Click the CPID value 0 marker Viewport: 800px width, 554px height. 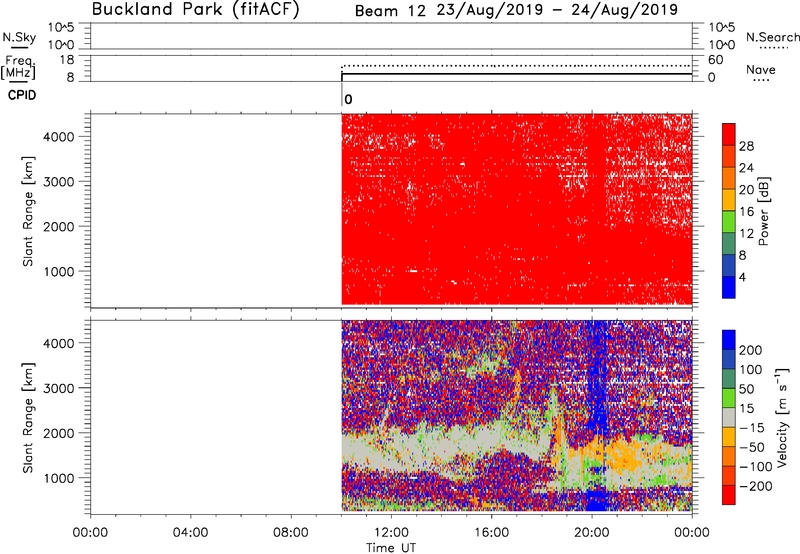click(x=348, y=99)
